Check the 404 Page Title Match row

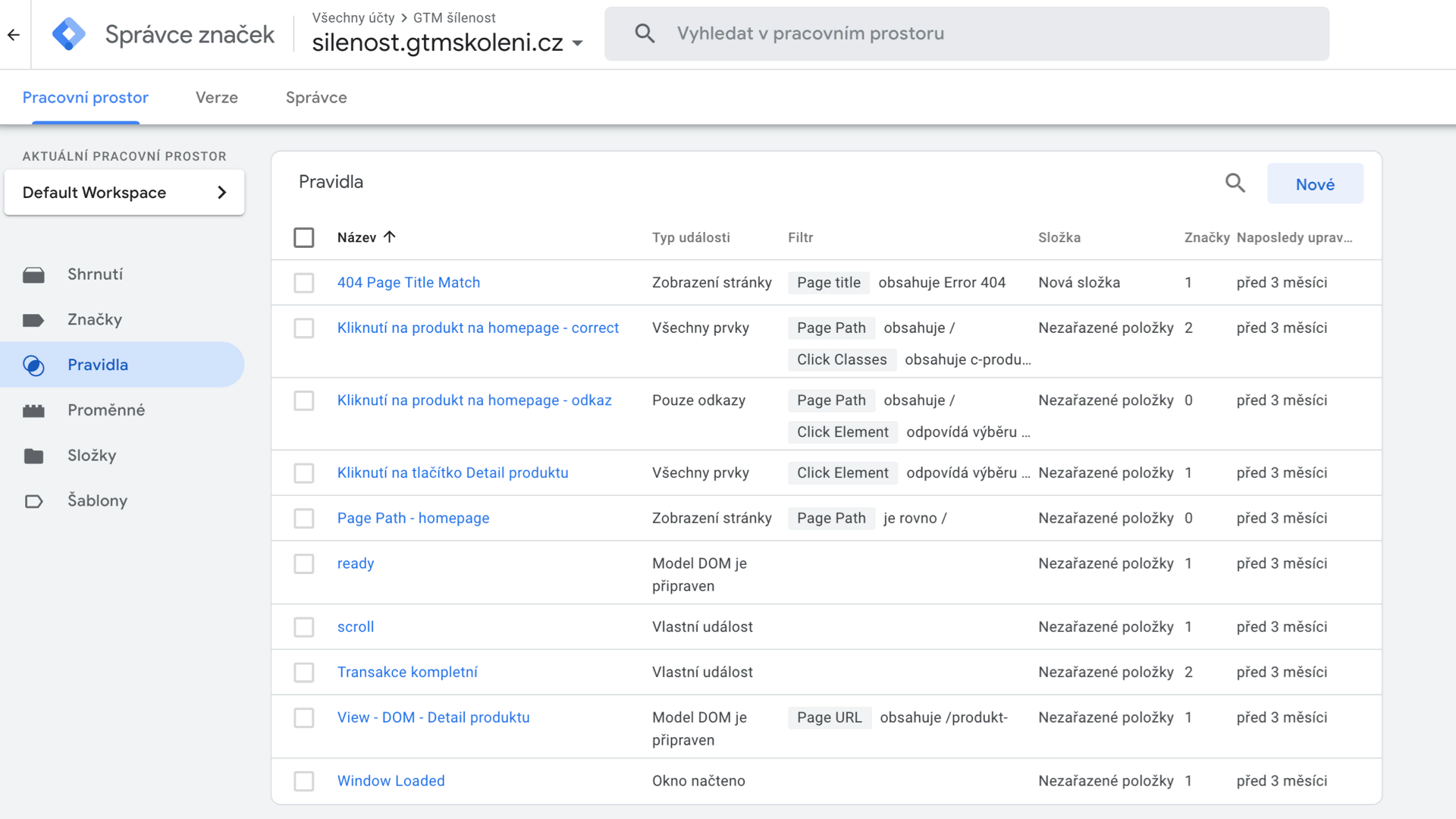[x=304, y=283]
